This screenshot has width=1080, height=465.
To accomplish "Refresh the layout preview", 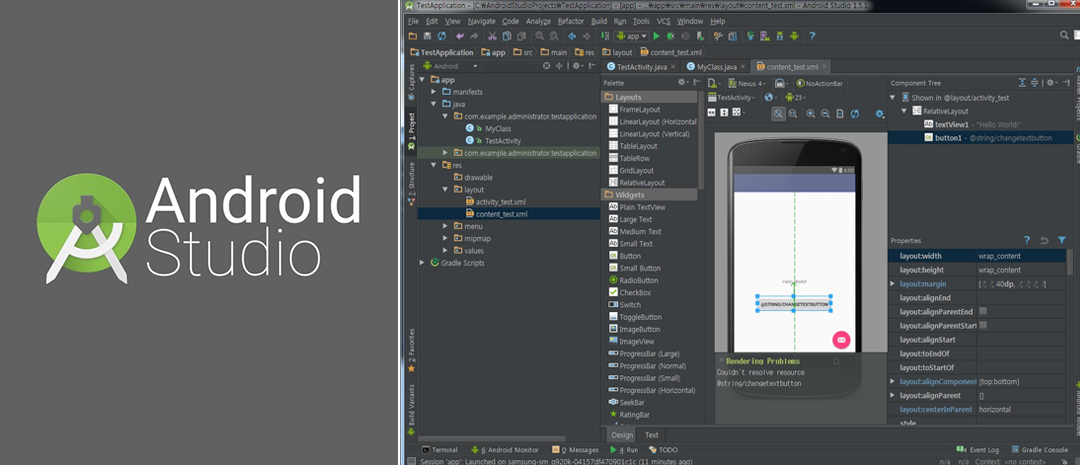I will pos(855,114).
